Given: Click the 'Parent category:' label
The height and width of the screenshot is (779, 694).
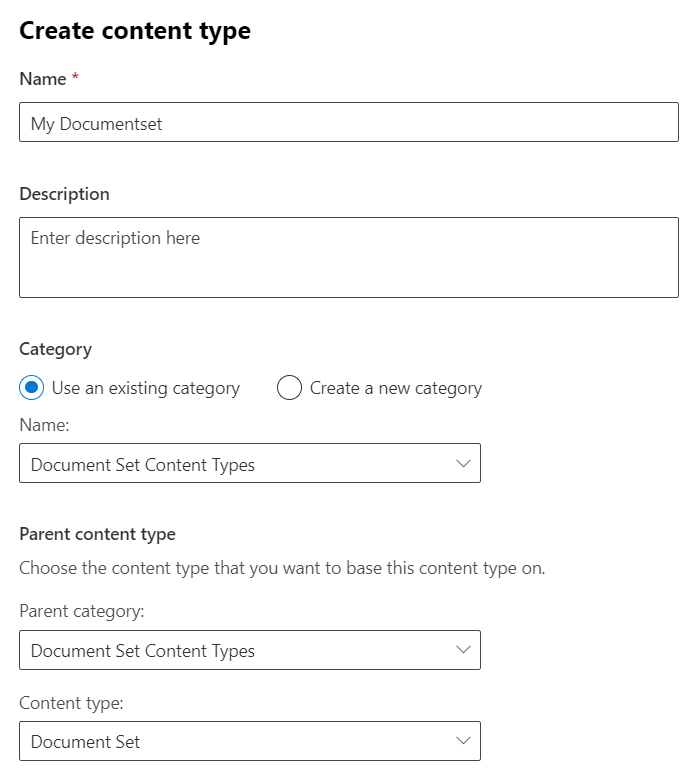Looking at the screenshot, I should pyautogui.click(x=82, y=610).
